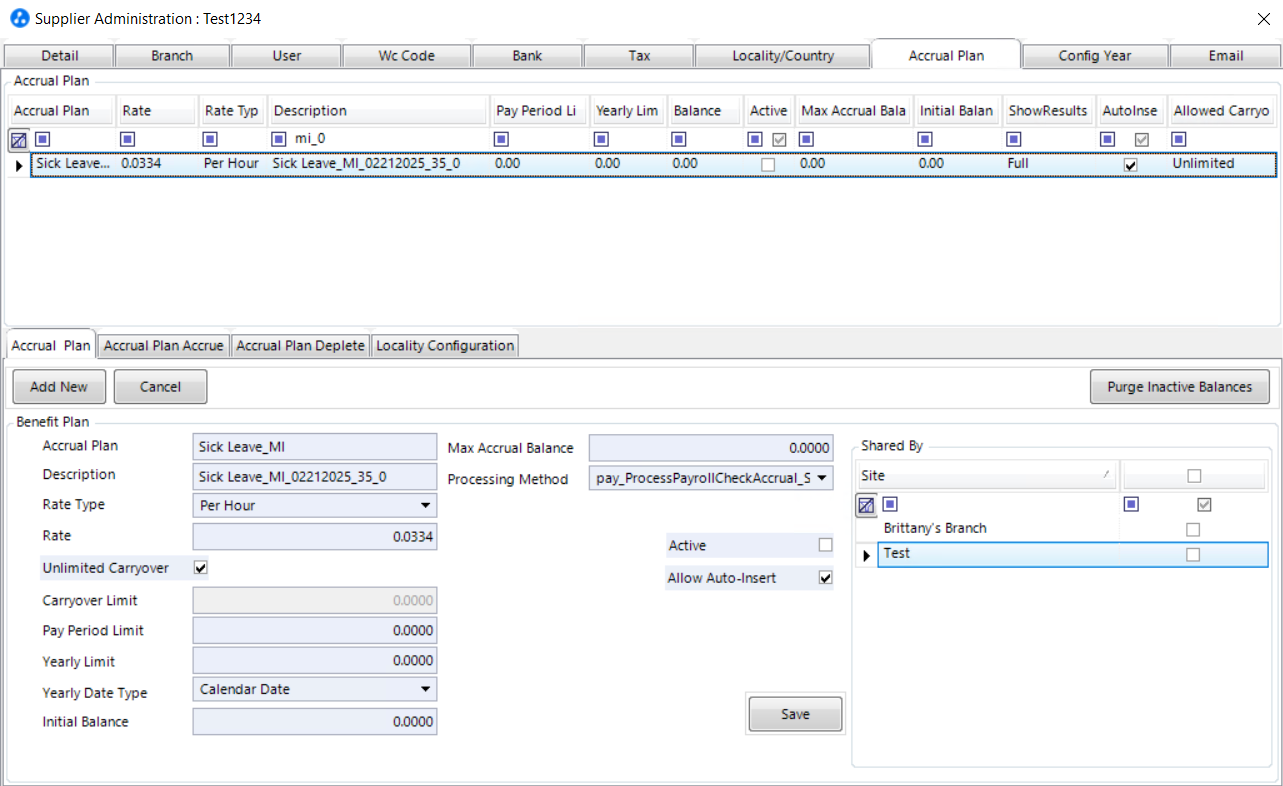Click the Description input field in Benefit Plan
1283x786 pixels.
coord(314,476)
